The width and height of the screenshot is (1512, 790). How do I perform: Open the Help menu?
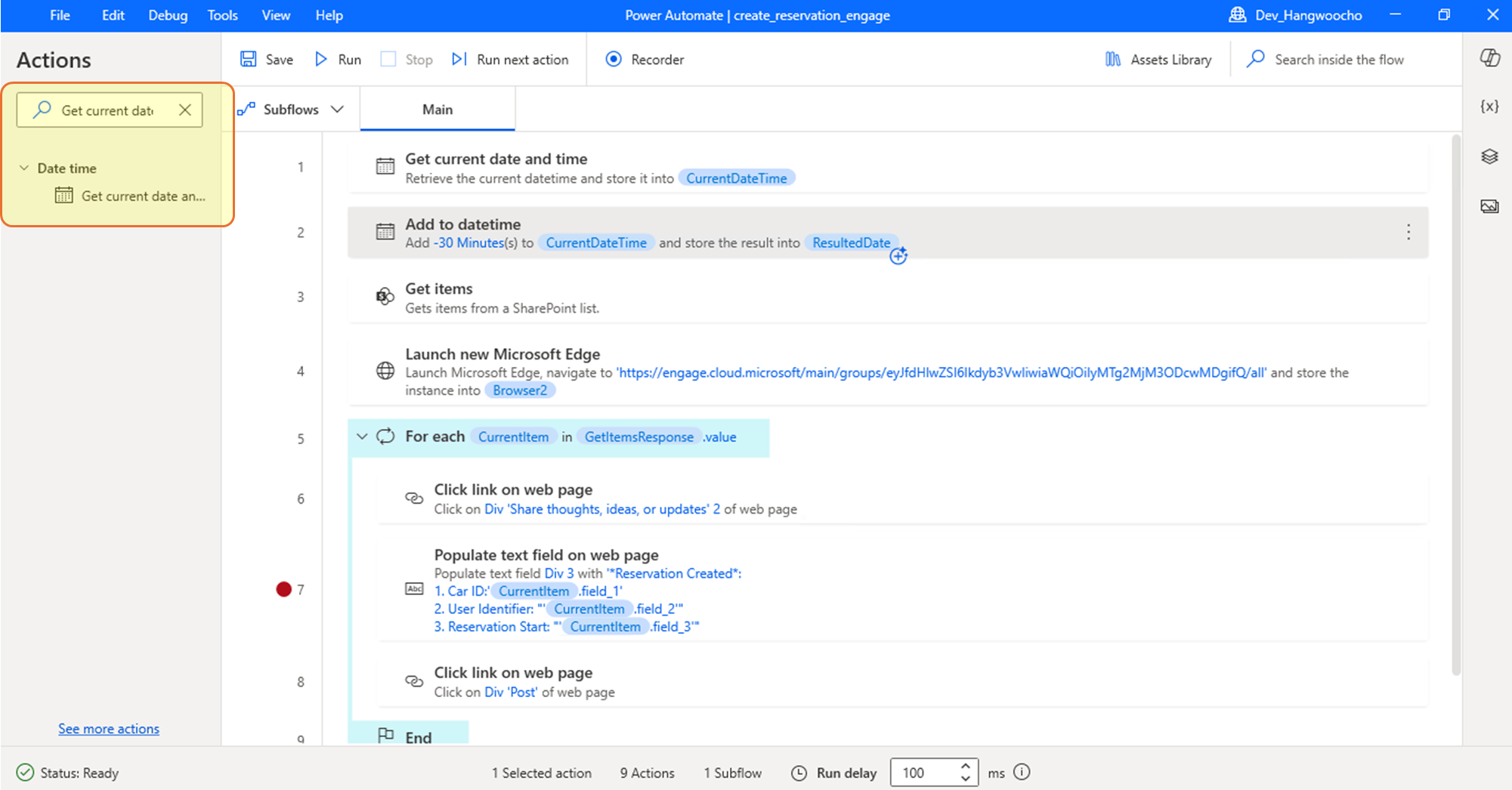[x=329, y=15]
